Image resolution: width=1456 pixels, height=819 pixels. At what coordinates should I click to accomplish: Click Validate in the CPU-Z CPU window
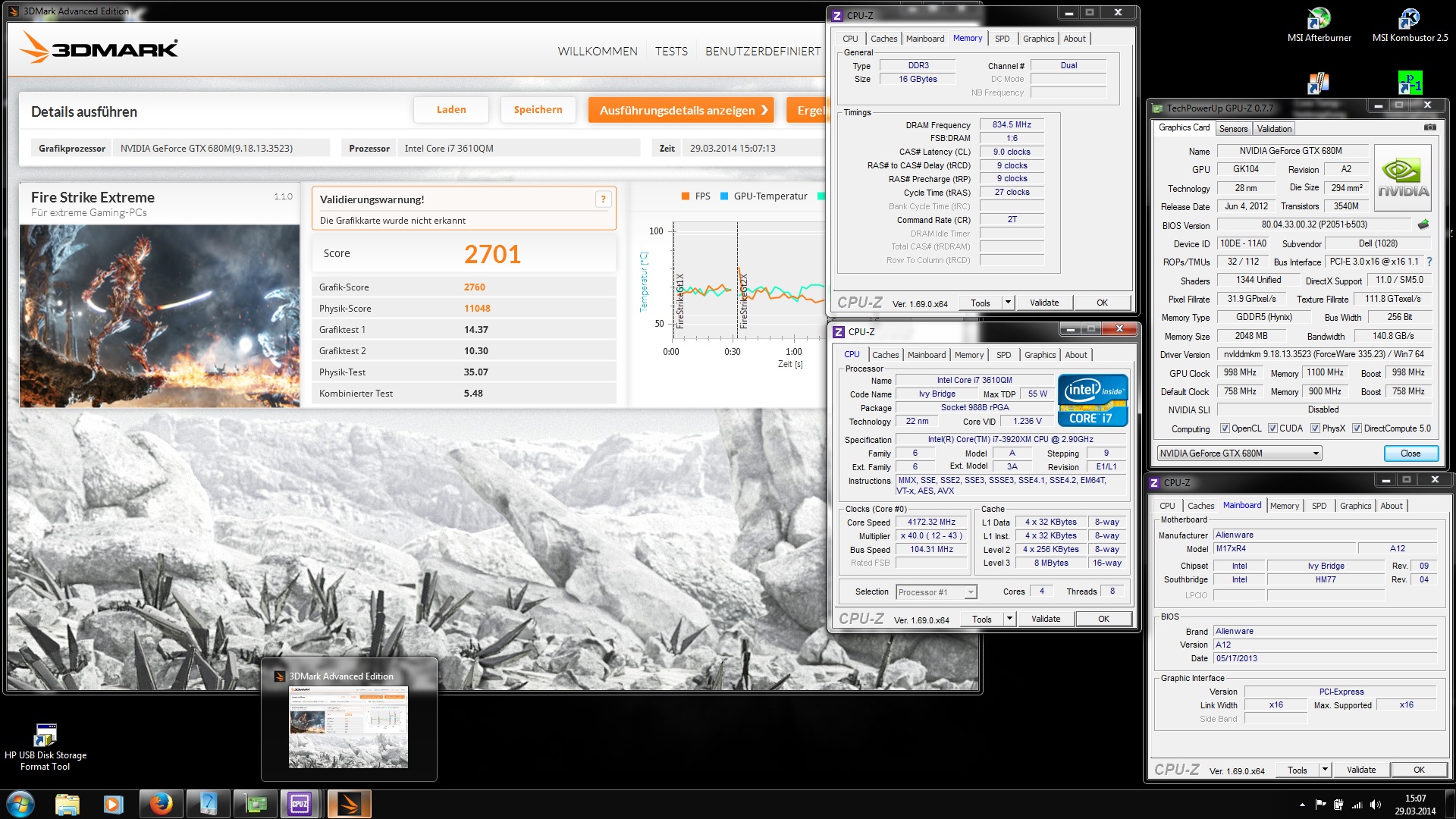[x=1046, y=619]
